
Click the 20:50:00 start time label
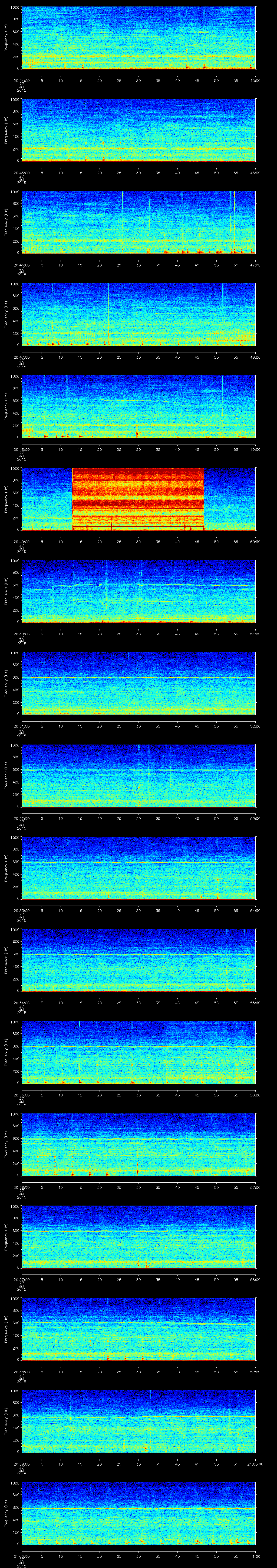21,634
